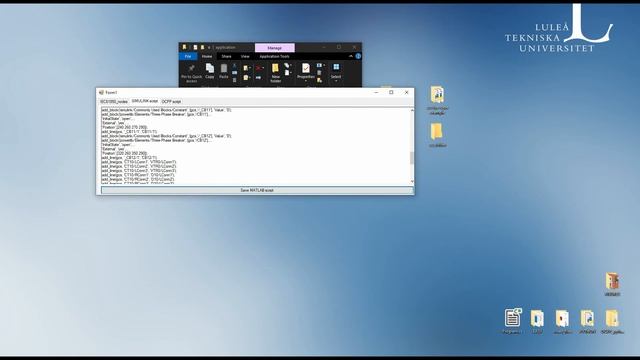640x360 pixels.
Task: Click the Form1 title bar text
Action: pos(111,92)
